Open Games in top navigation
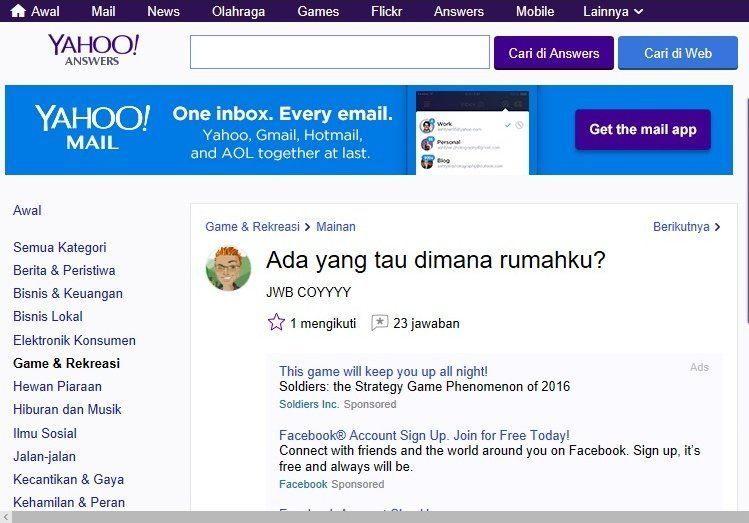The height and width of the screenshot is (523, 749). pyautogui.click(x=318, y=11)
